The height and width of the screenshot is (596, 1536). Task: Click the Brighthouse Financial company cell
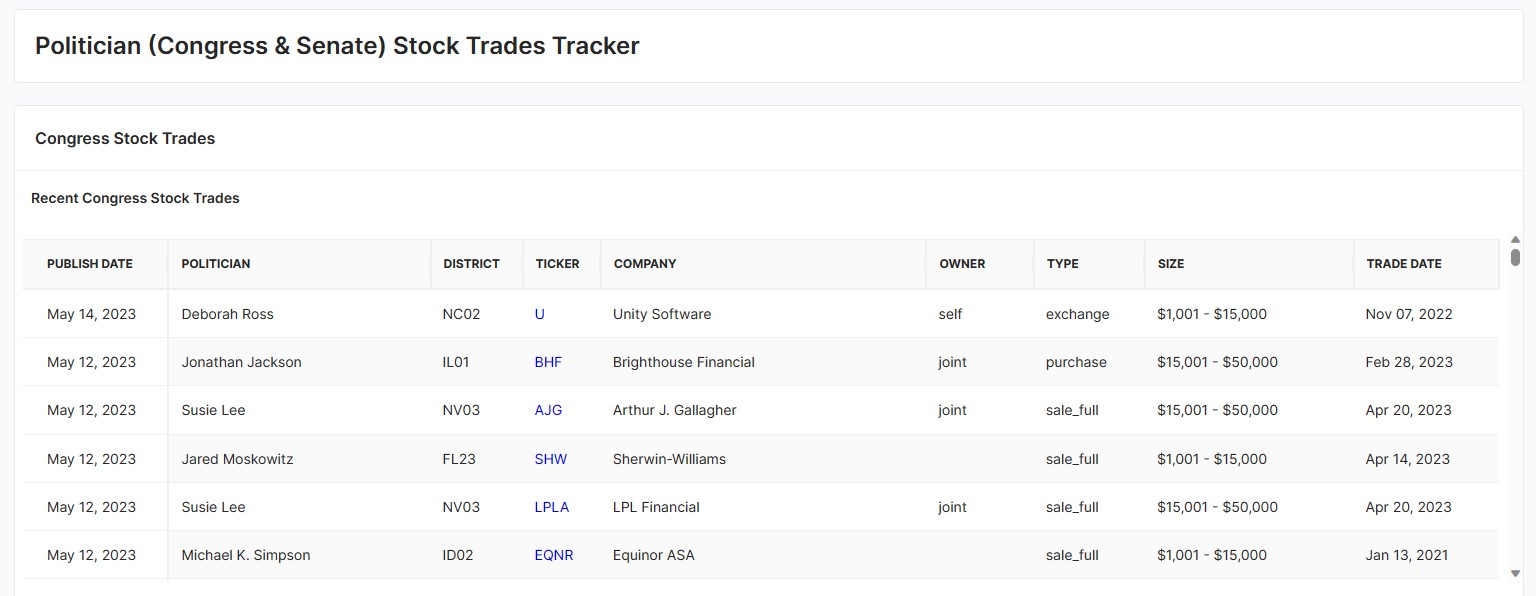pos(763,362)
